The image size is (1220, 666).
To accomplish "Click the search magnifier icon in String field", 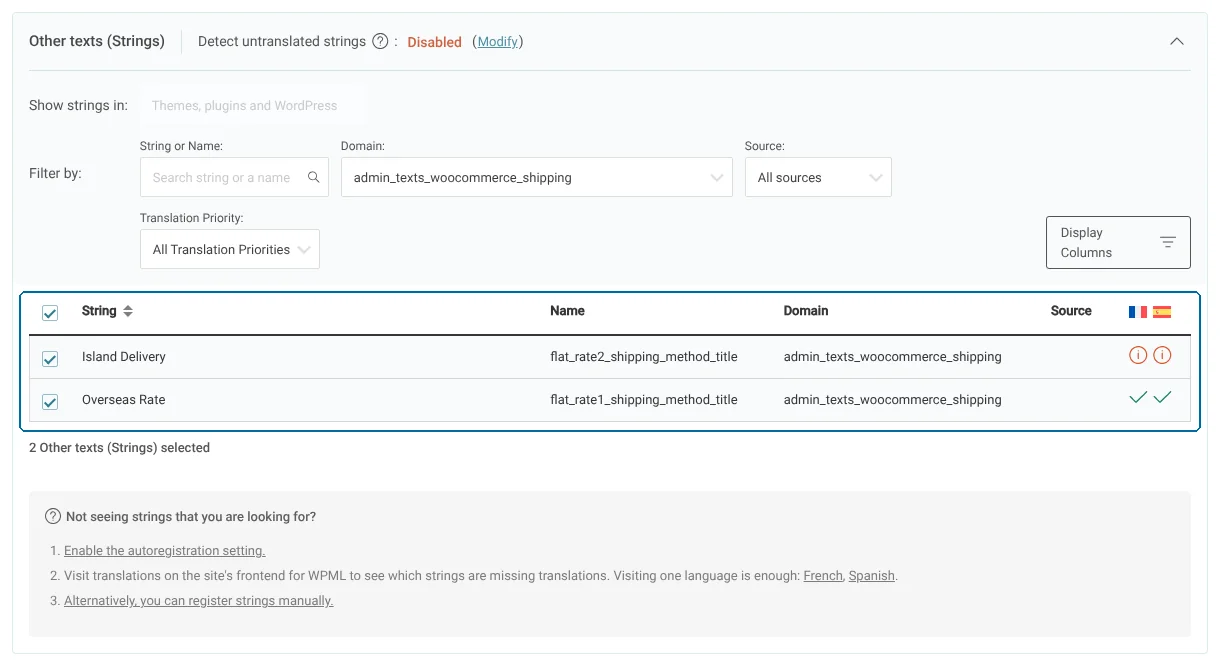I will (x=313, y=177).
